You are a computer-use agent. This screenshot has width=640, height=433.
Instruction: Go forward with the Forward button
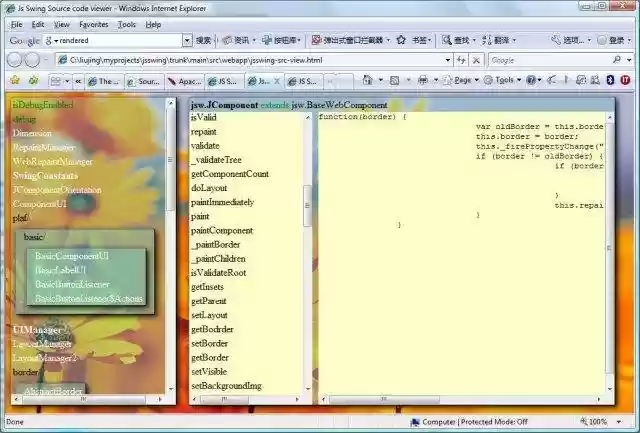click(33, 60)
